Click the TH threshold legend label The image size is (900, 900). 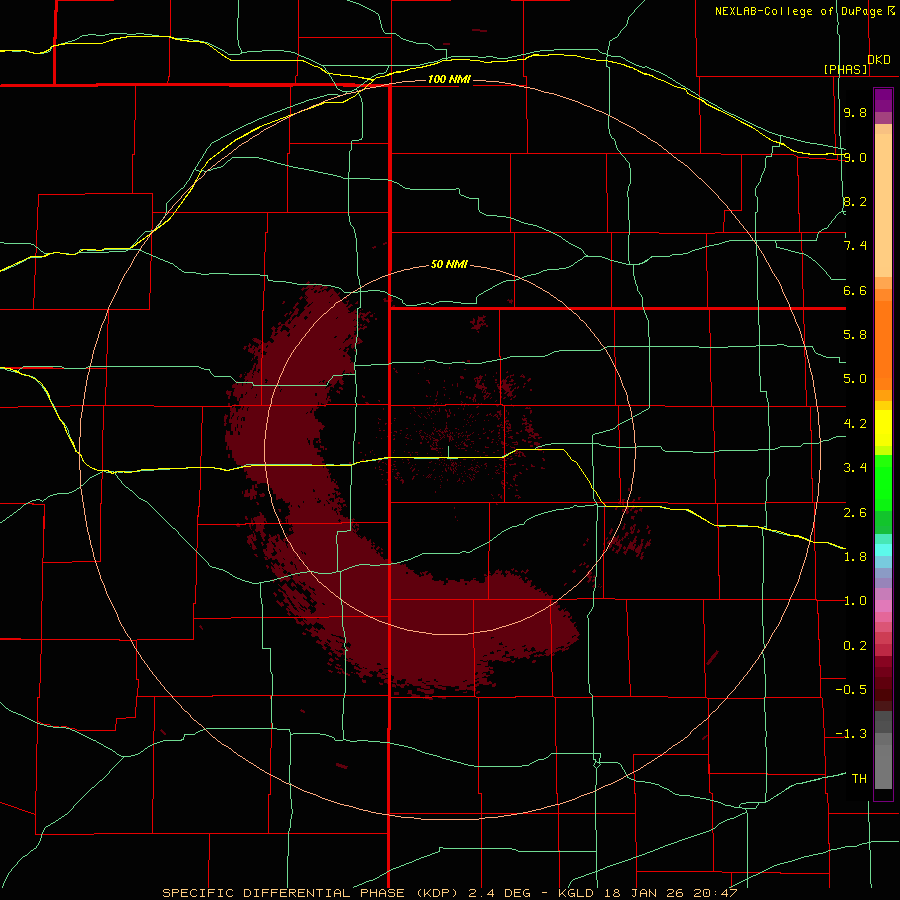tap(859, 779)
